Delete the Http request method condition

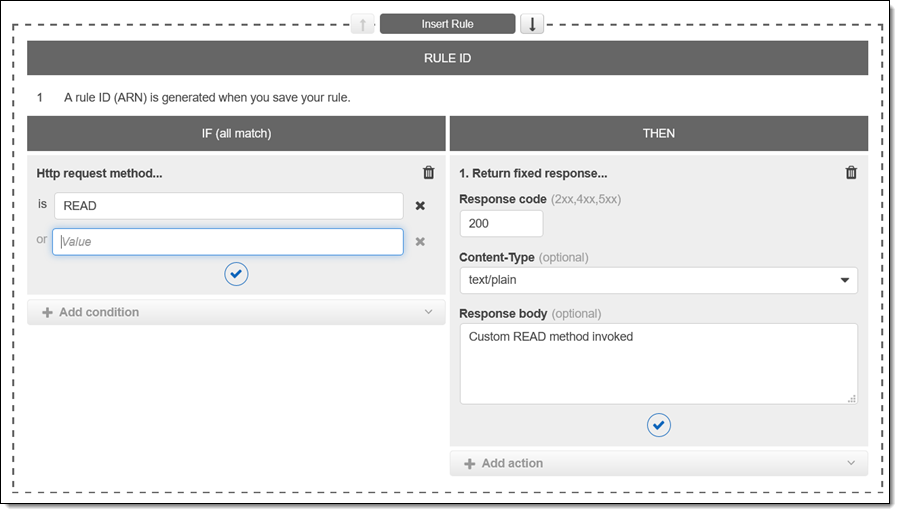click(429, 173)
